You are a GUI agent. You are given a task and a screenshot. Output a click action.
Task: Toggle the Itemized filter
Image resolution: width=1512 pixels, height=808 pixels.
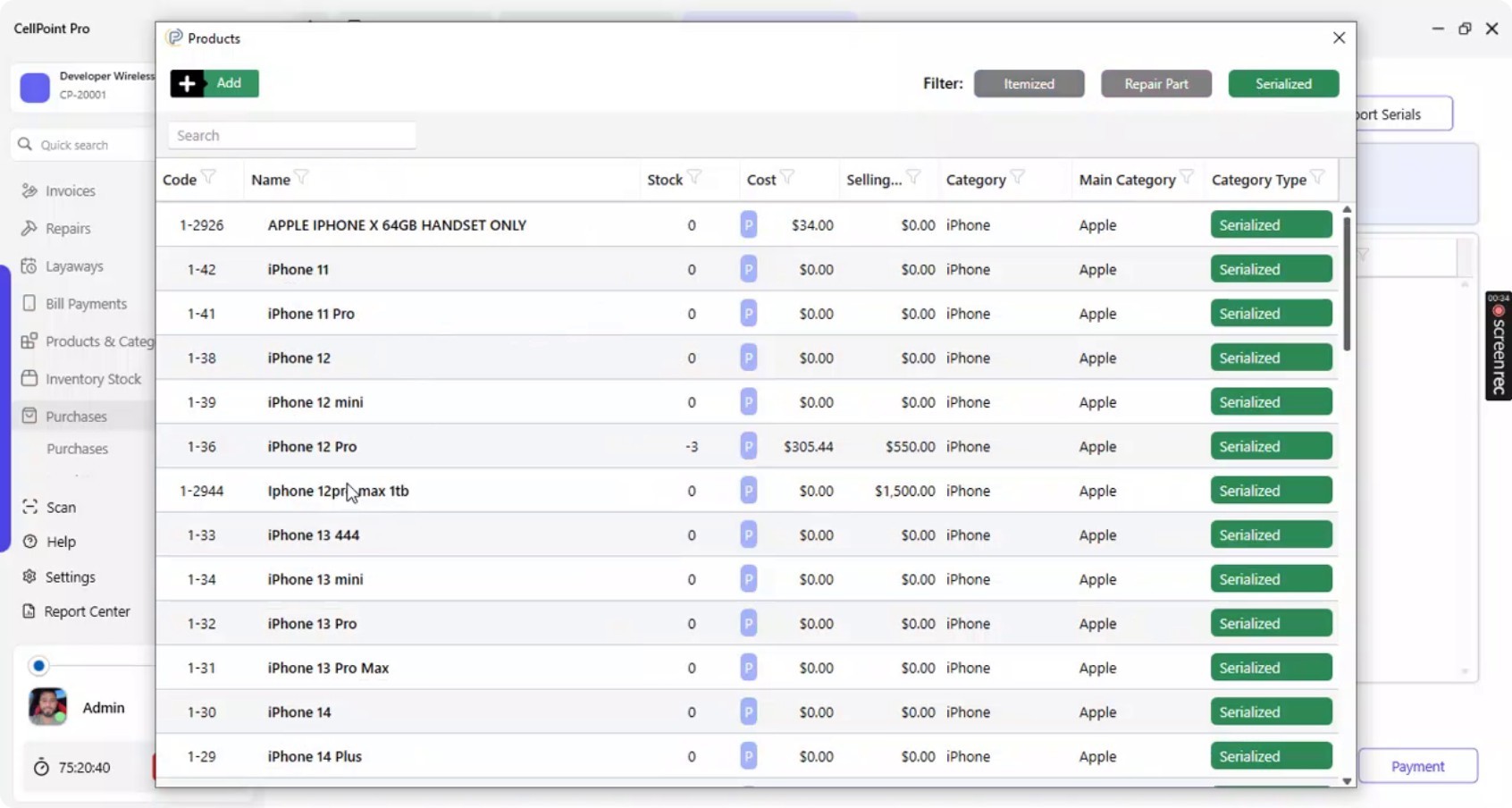click(1029, 83)
